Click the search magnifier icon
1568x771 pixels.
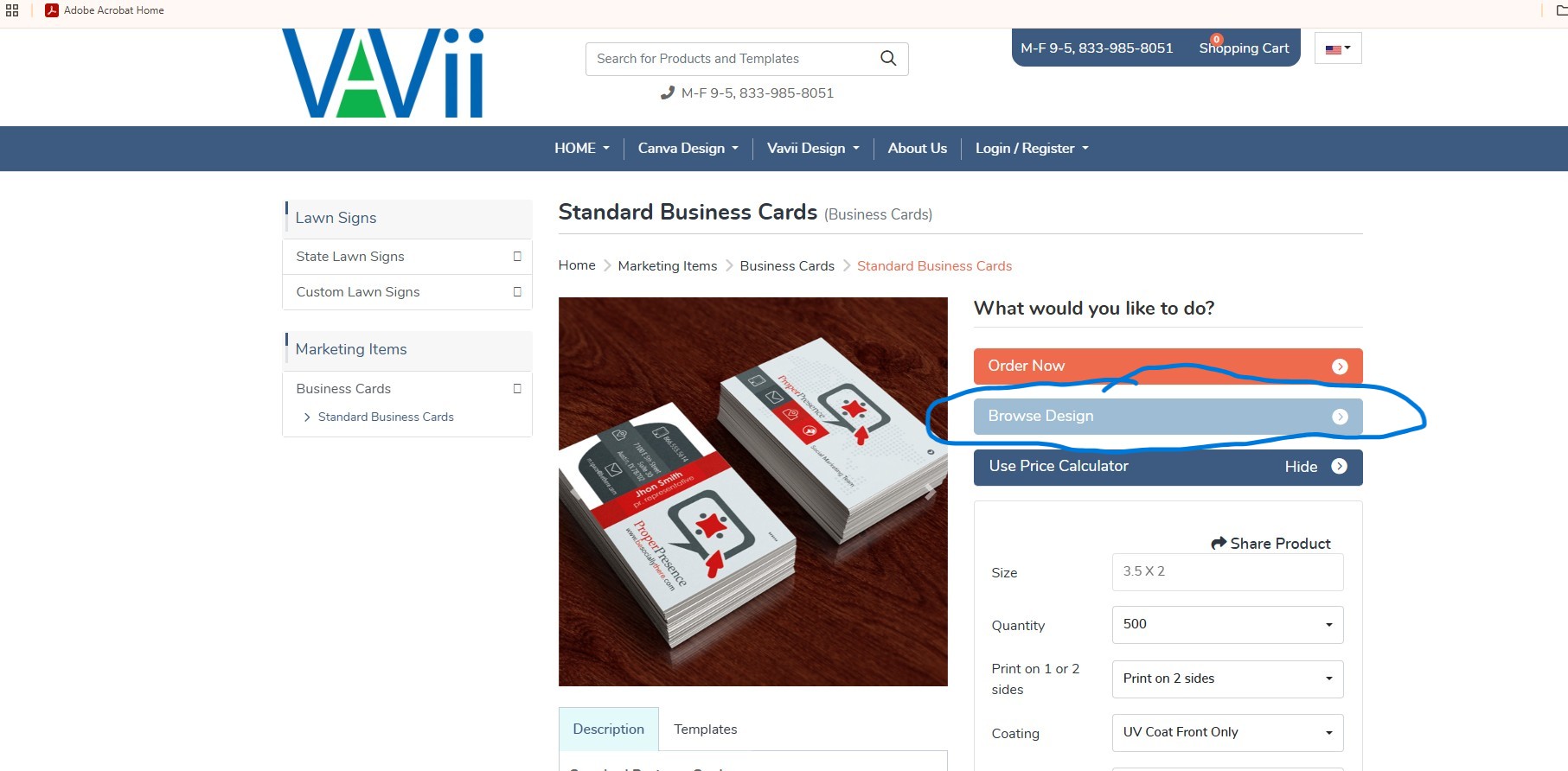tap(887, 58)
